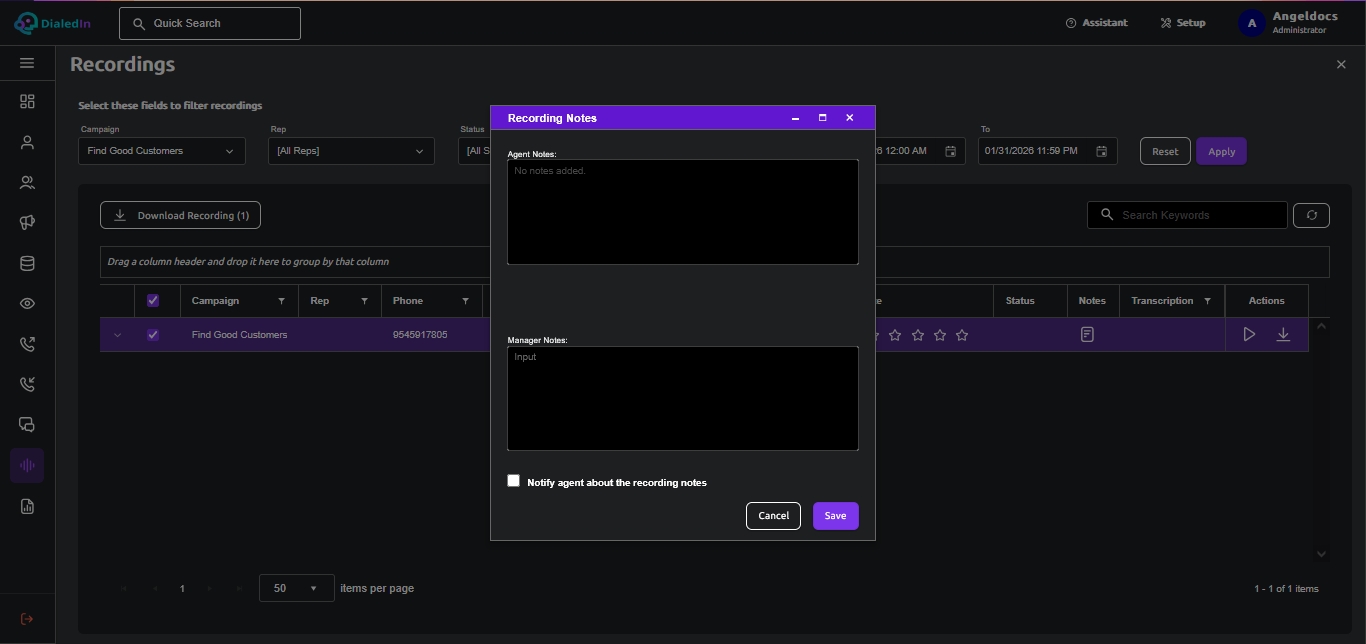This screenshot has width=1366, height=644.
Task: Uncheck the Find Good Customers row checkbox
Action: tap(153, 335)
